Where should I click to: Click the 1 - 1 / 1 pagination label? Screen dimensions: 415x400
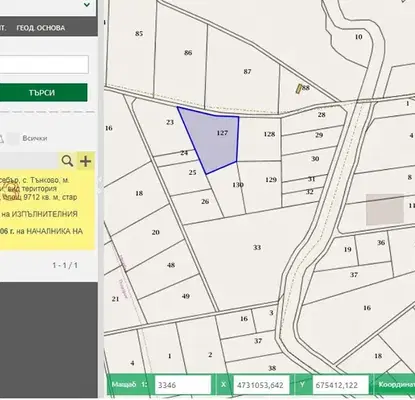(65, 265)
